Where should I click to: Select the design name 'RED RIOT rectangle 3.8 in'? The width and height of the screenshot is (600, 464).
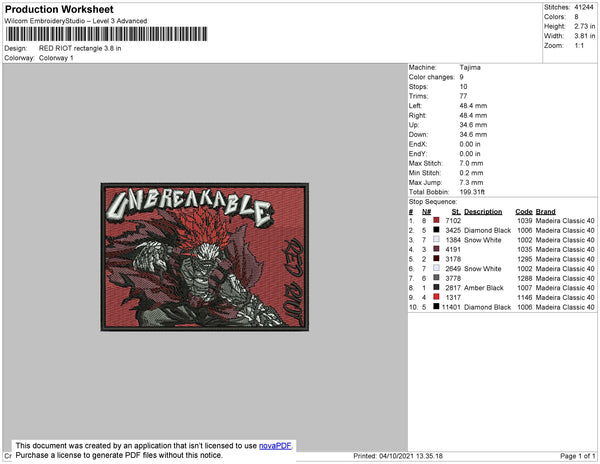pos(80,49)
